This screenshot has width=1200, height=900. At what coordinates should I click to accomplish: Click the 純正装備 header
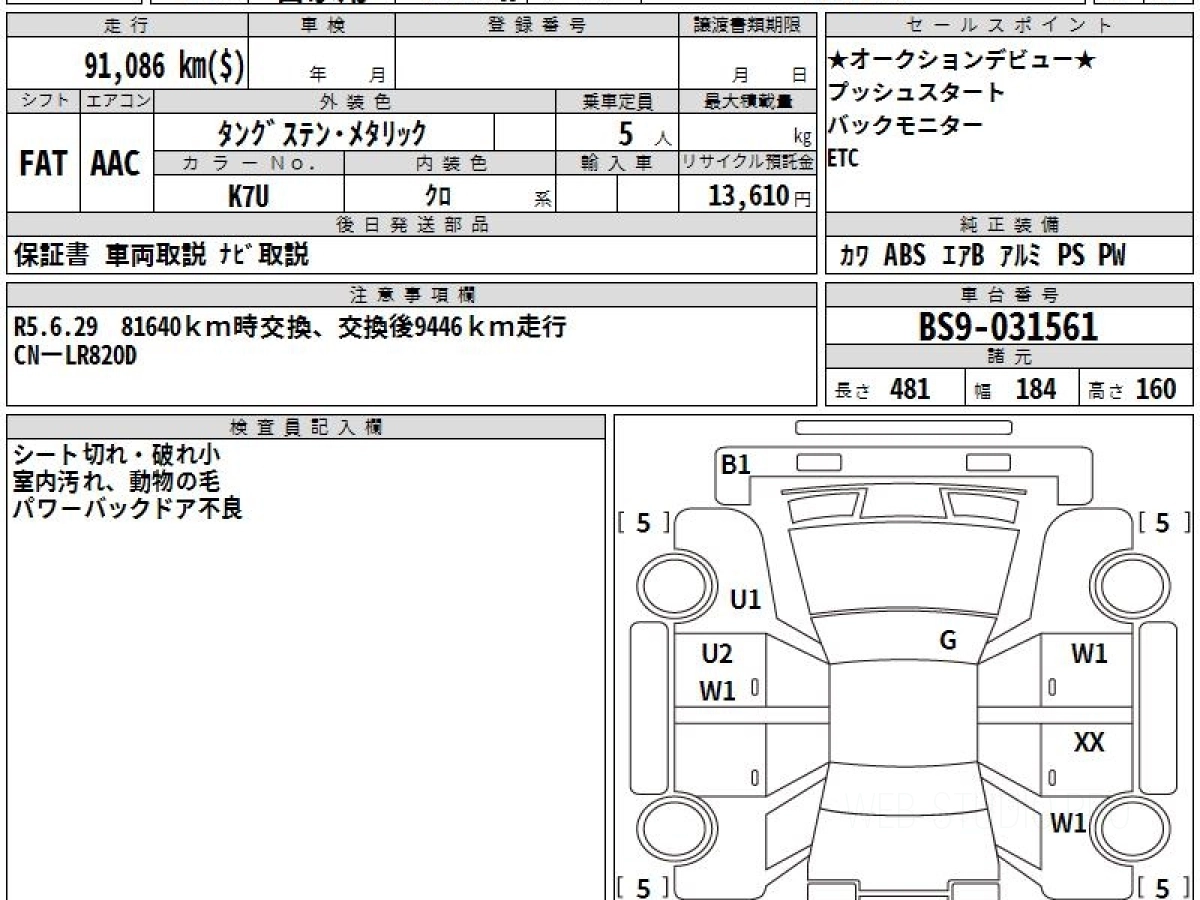(x=1009, y=225)
